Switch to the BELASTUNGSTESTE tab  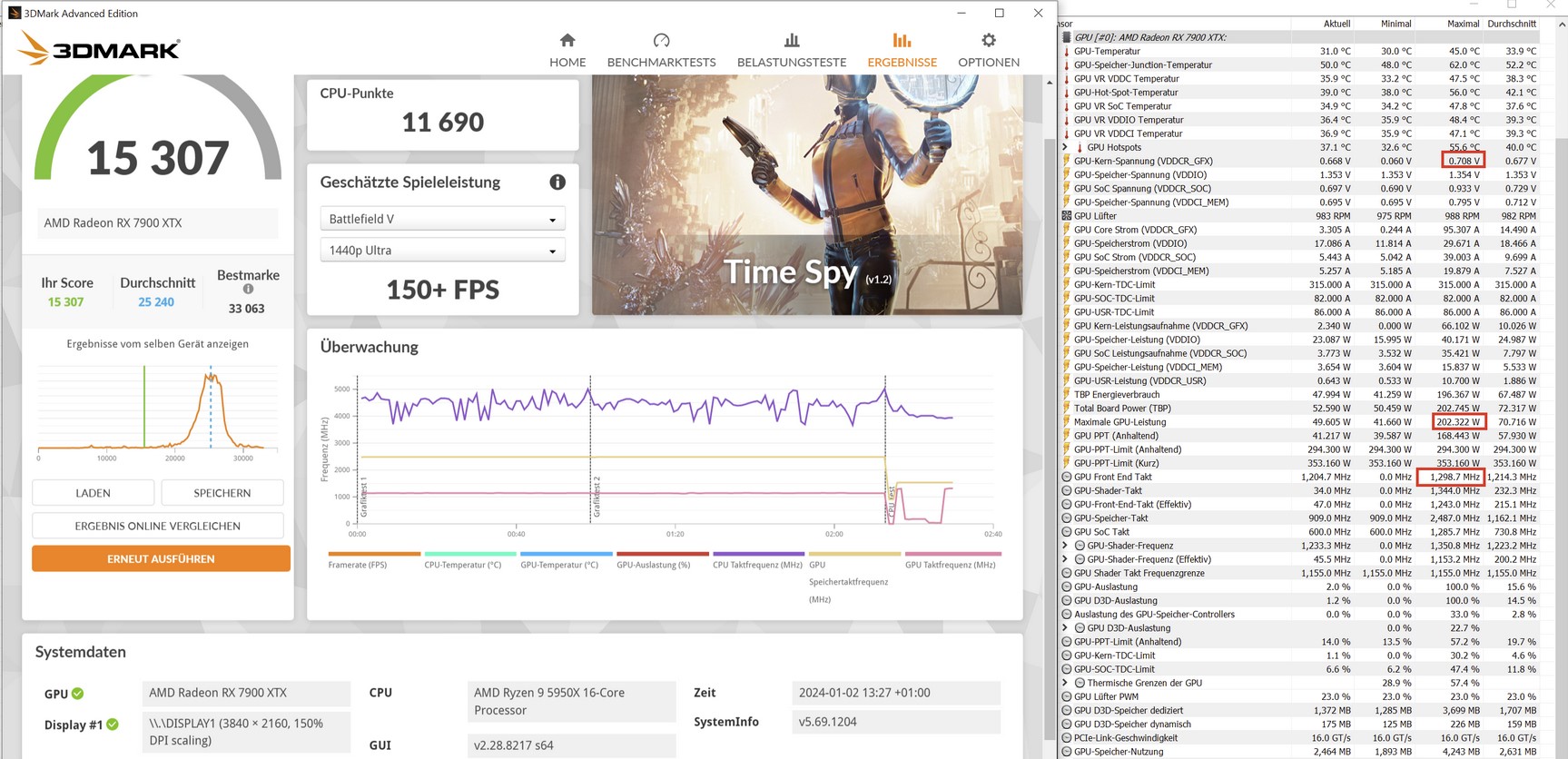[x=792, y=51]
